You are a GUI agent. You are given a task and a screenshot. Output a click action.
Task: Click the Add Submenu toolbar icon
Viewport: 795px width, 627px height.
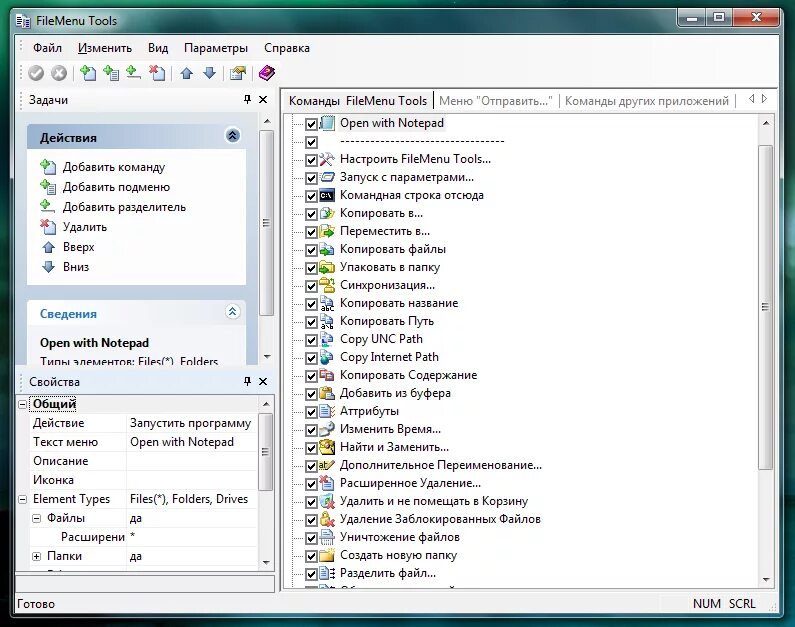coord(111,73)
